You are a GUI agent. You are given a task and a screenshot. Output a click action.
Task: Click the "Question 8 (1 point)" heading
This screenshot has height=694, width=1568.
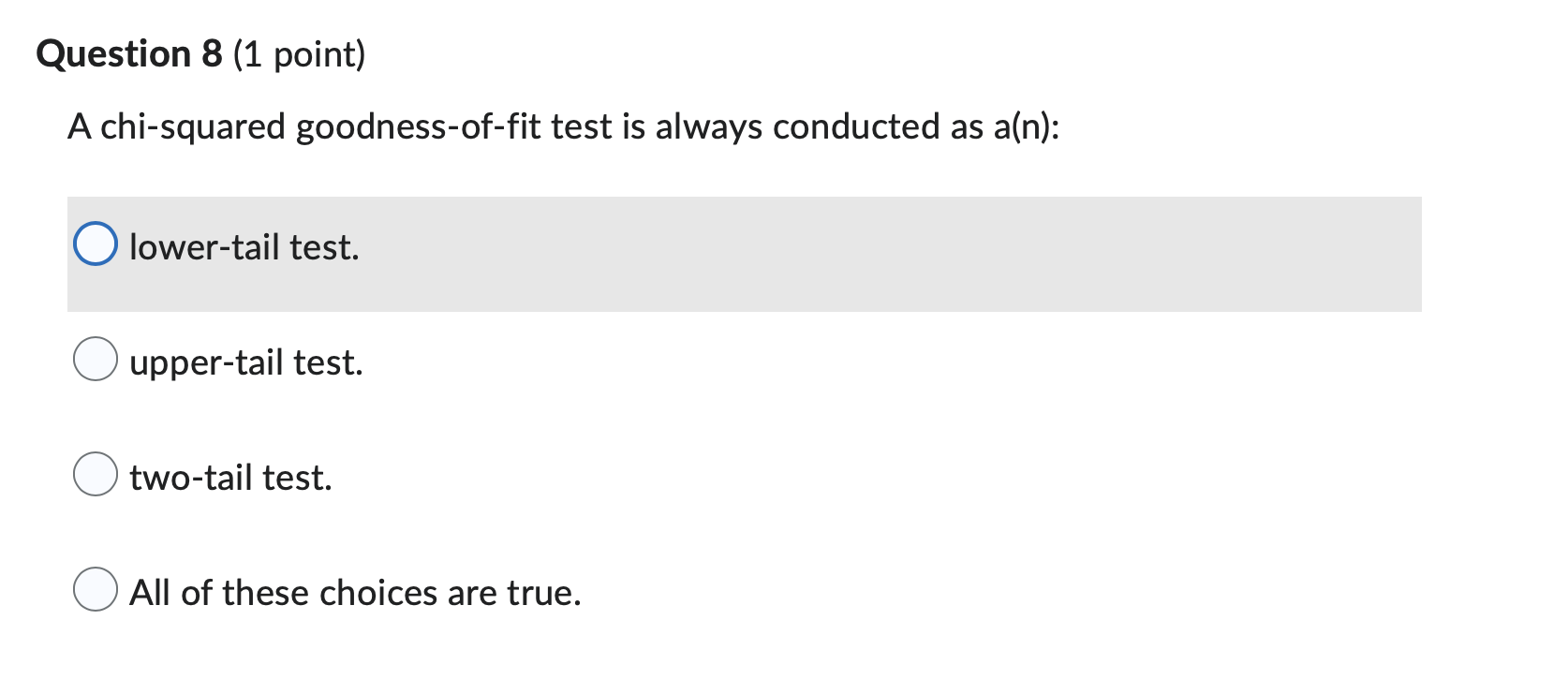[x=201, y=52]
